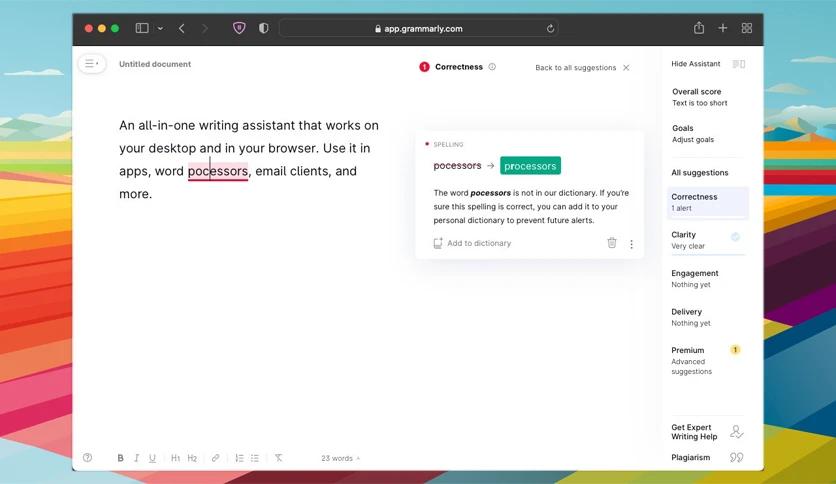Click the yellow Premium count badge
Image resolution: width=836 pixels, height=484 pixels.
[735, 350]
